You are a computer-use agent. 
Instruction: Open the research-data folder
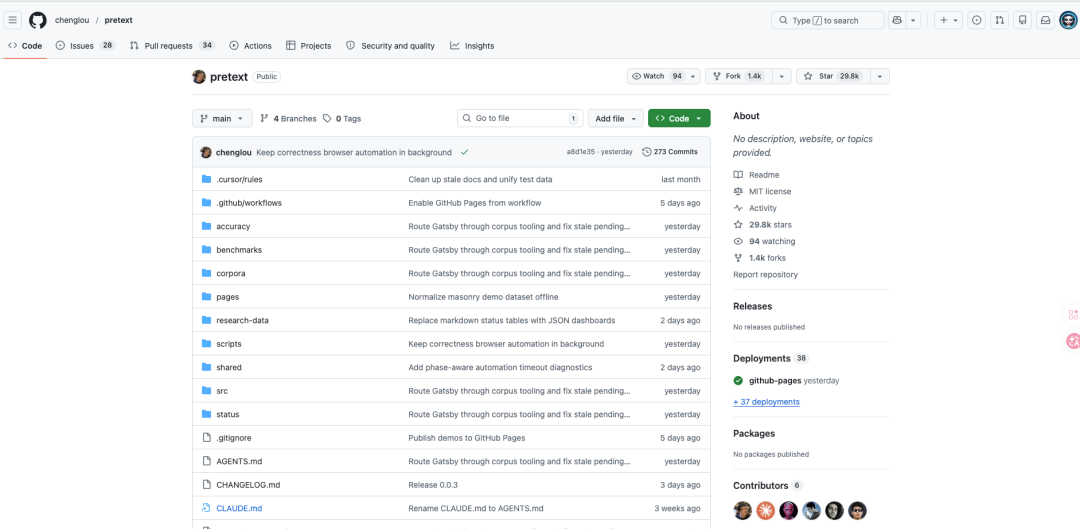pyautogui.click(x=240, y=320)
